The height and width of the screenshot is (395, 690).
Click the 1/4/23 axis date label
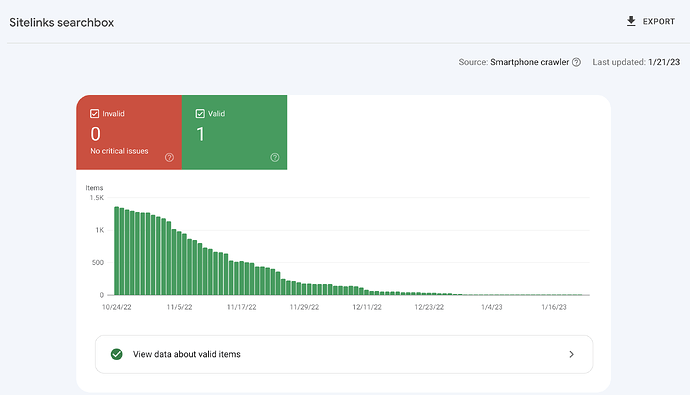pyautogui.click(x=492, y=307)
